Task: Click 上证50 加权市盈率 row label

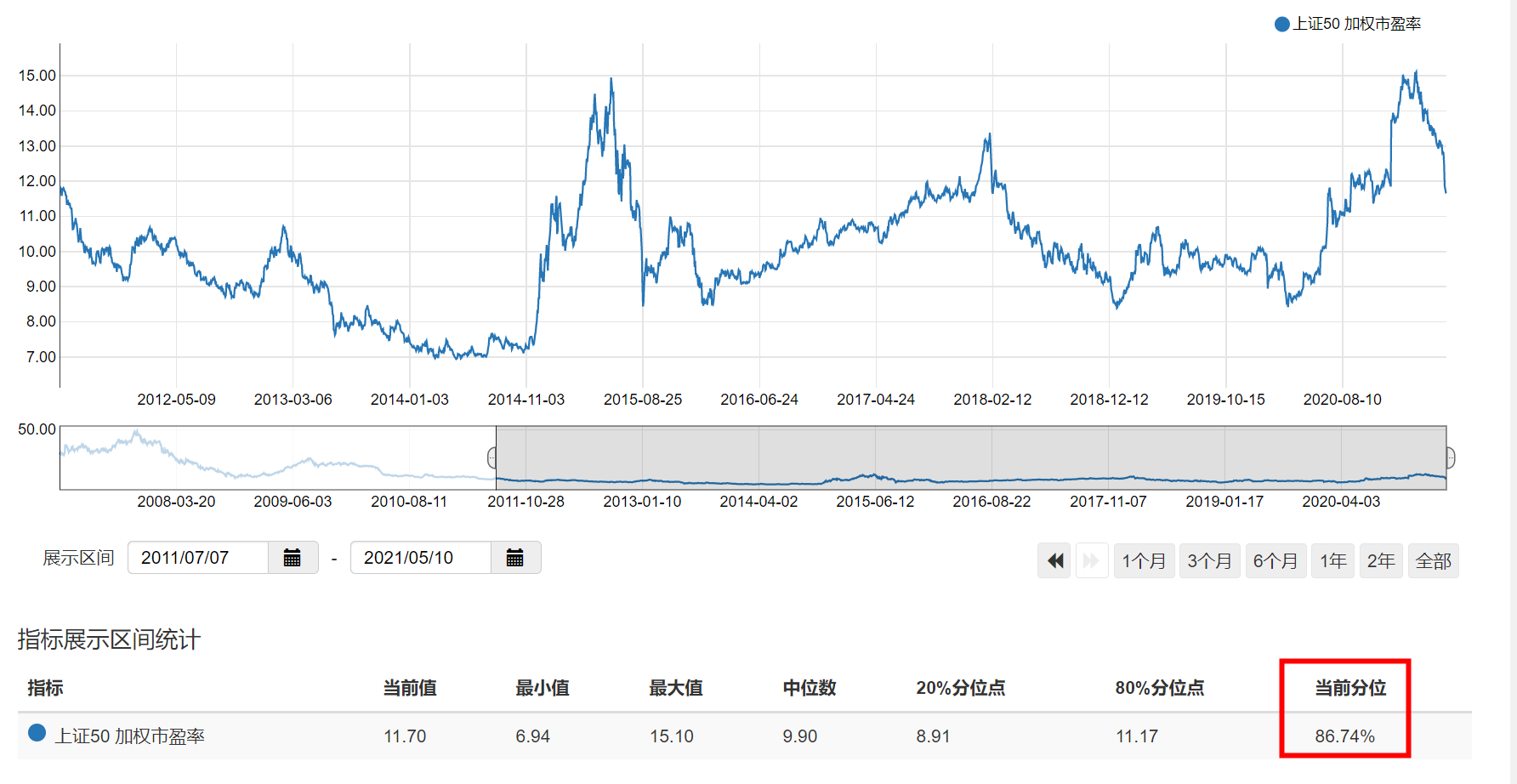Action: point(130,736)
